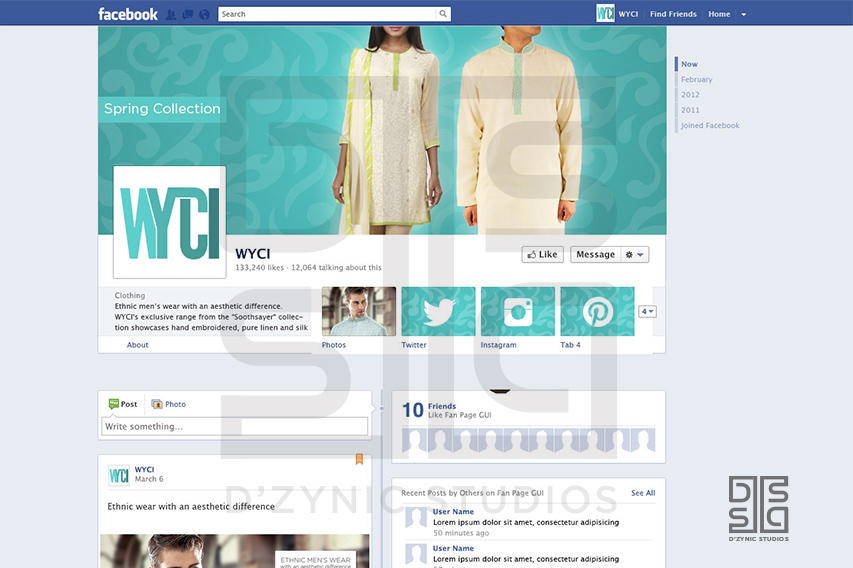Open the Find Friends link

point(672,15)
